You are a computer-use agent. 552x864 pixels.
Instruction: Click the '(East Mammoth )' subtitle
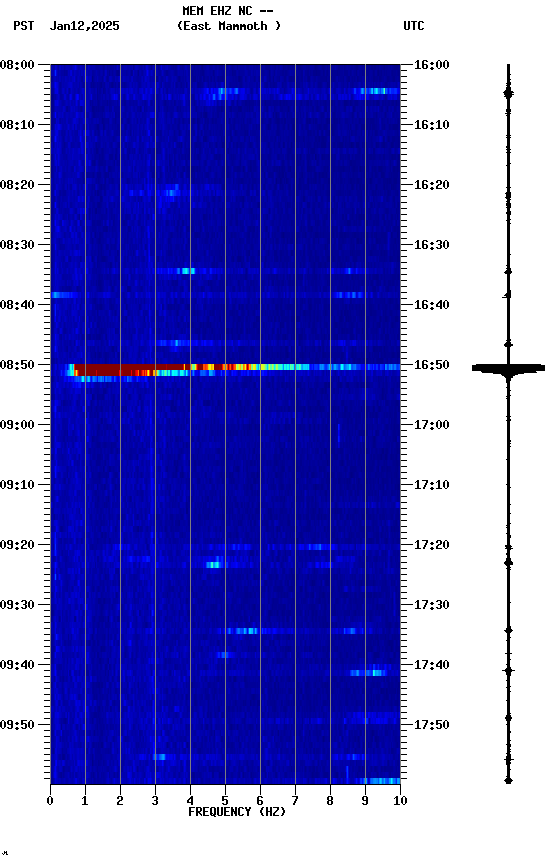coord(229,26)
